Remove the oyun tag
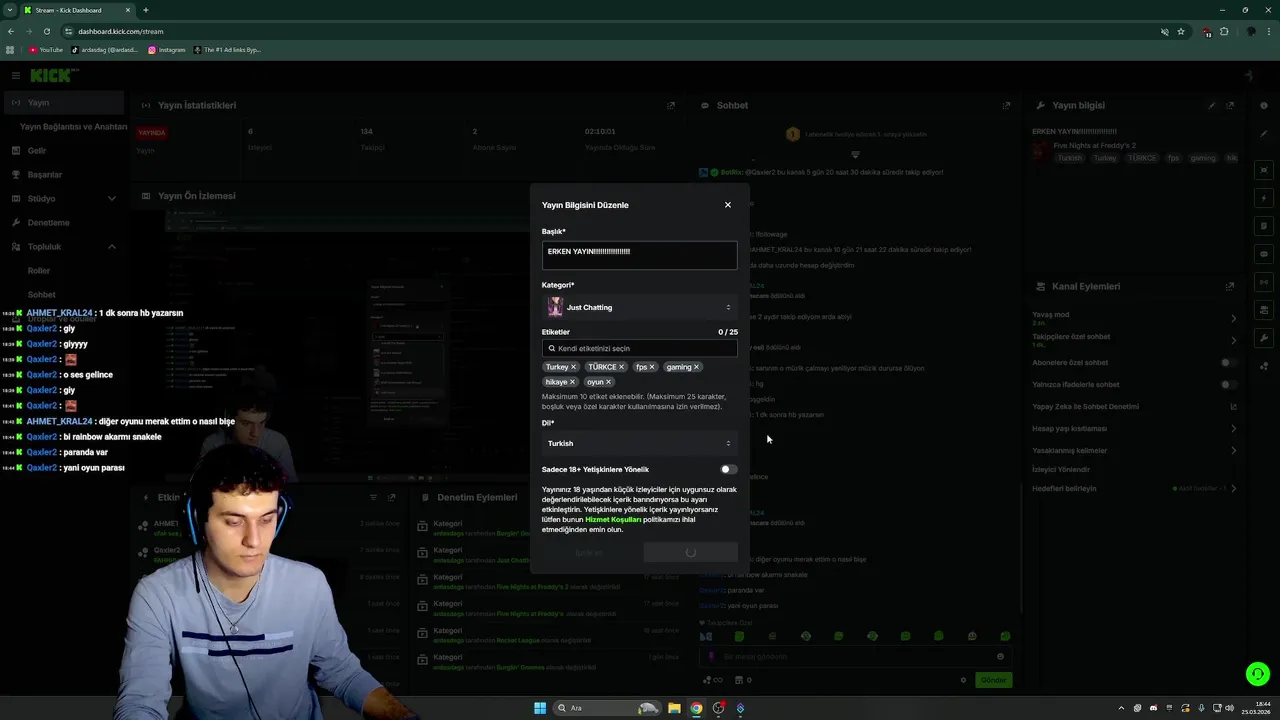Image resolution: width=1280 pixels, height=720 pixels. pyautogui.click(x=608, y=382)
